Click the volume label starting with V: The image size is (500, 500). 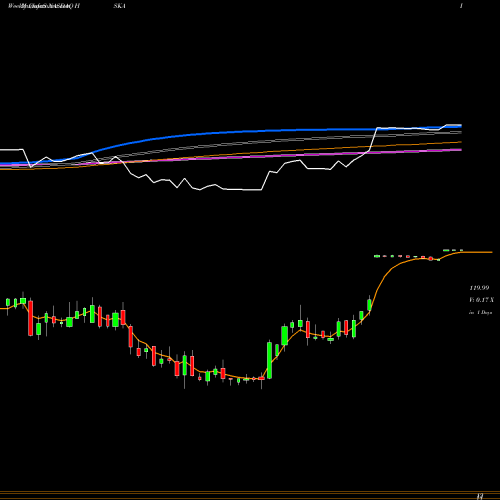pyautogui.click(x=481, y=300)
